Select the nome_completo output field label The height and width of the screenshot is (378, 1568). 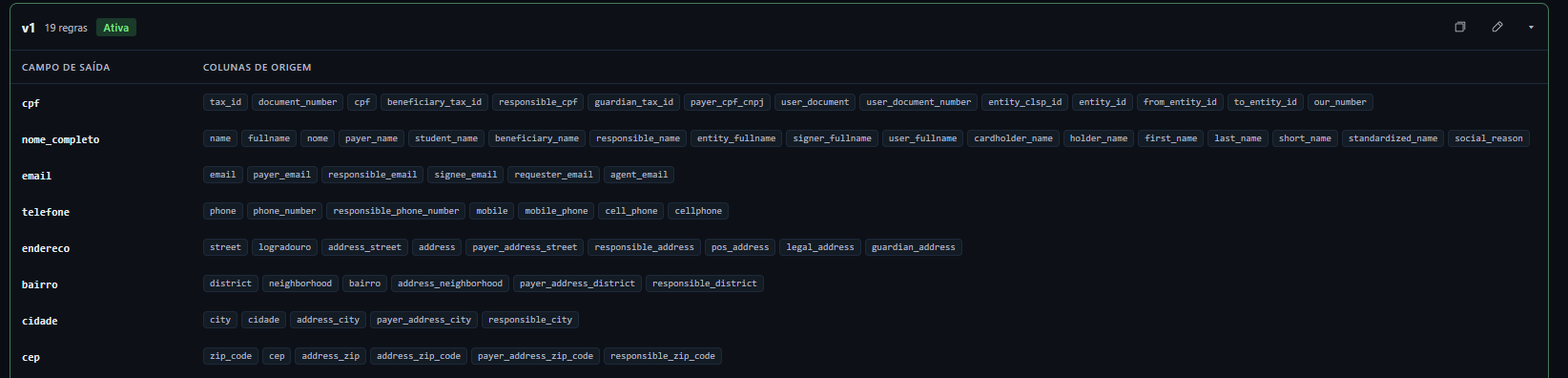pyautogui.click(x=60, y=139)
